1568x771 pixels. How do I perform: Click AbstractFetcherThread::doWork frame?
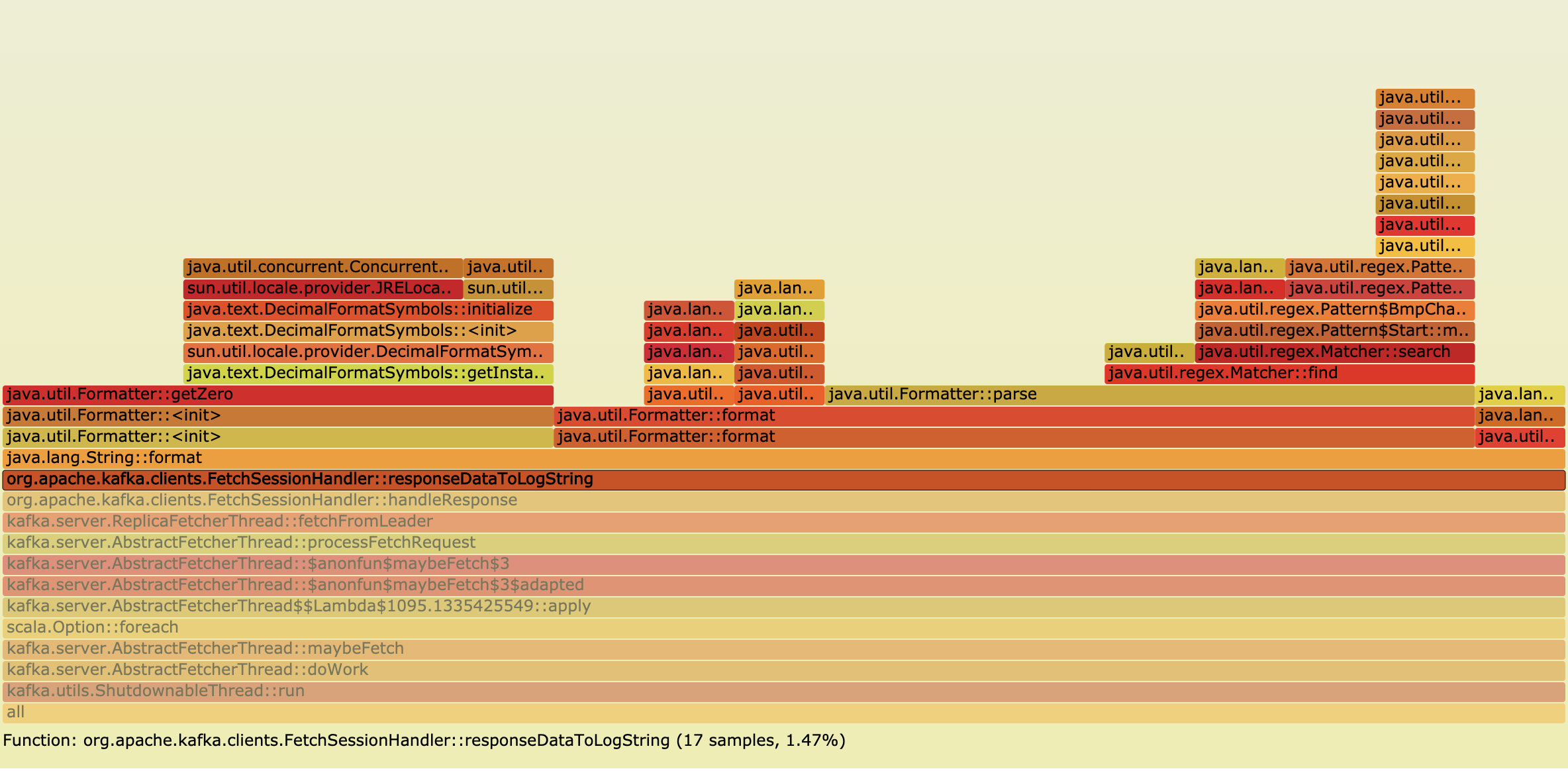click(x=784, y=670)
